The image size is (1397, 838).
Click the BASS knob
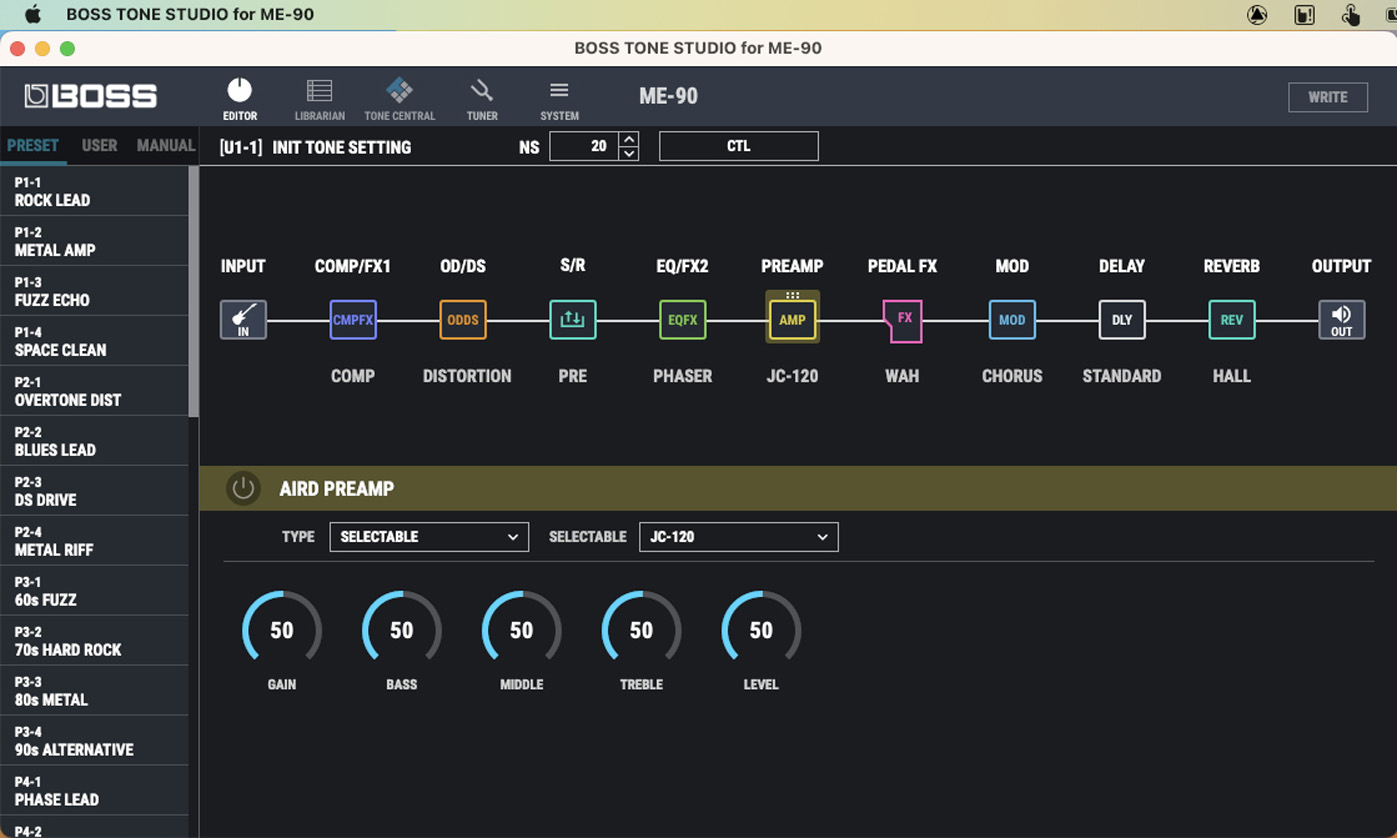[x=401, y=630]
